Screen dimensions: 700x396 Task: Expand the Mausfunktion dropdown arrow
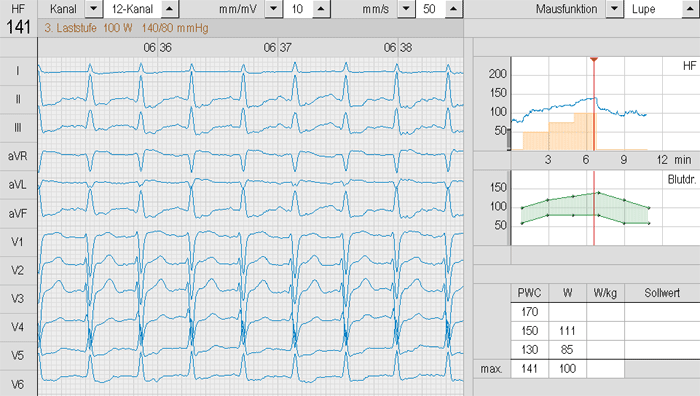(615, 8)
